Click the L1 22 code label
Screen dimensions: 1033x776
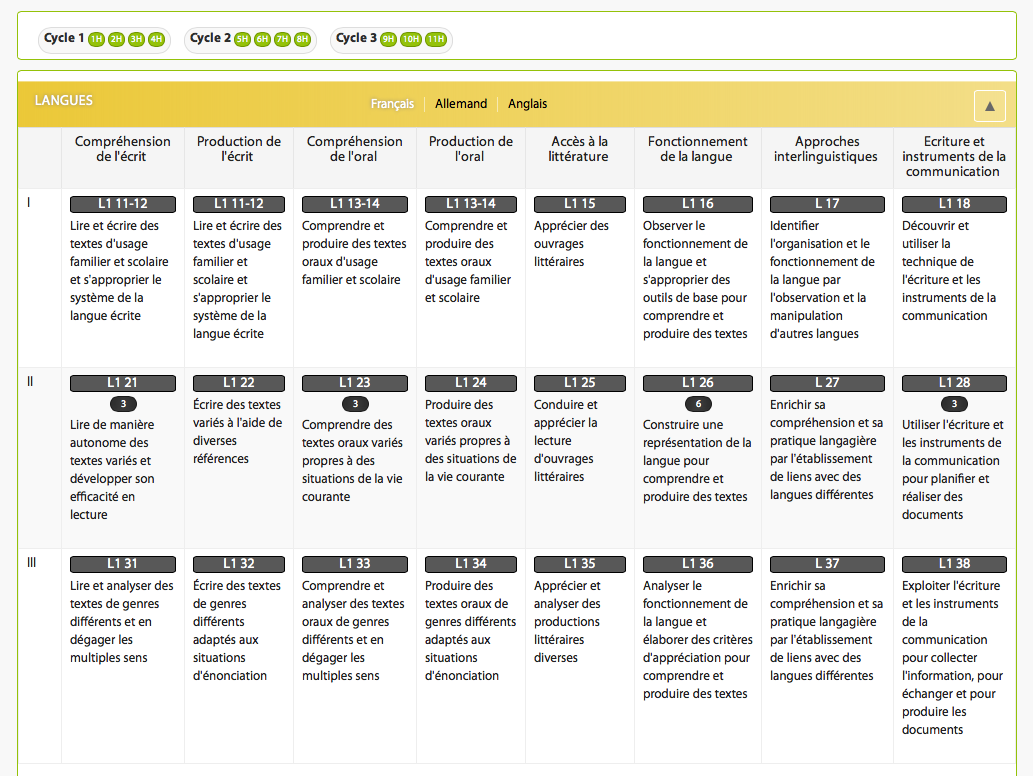coord(238,383)
